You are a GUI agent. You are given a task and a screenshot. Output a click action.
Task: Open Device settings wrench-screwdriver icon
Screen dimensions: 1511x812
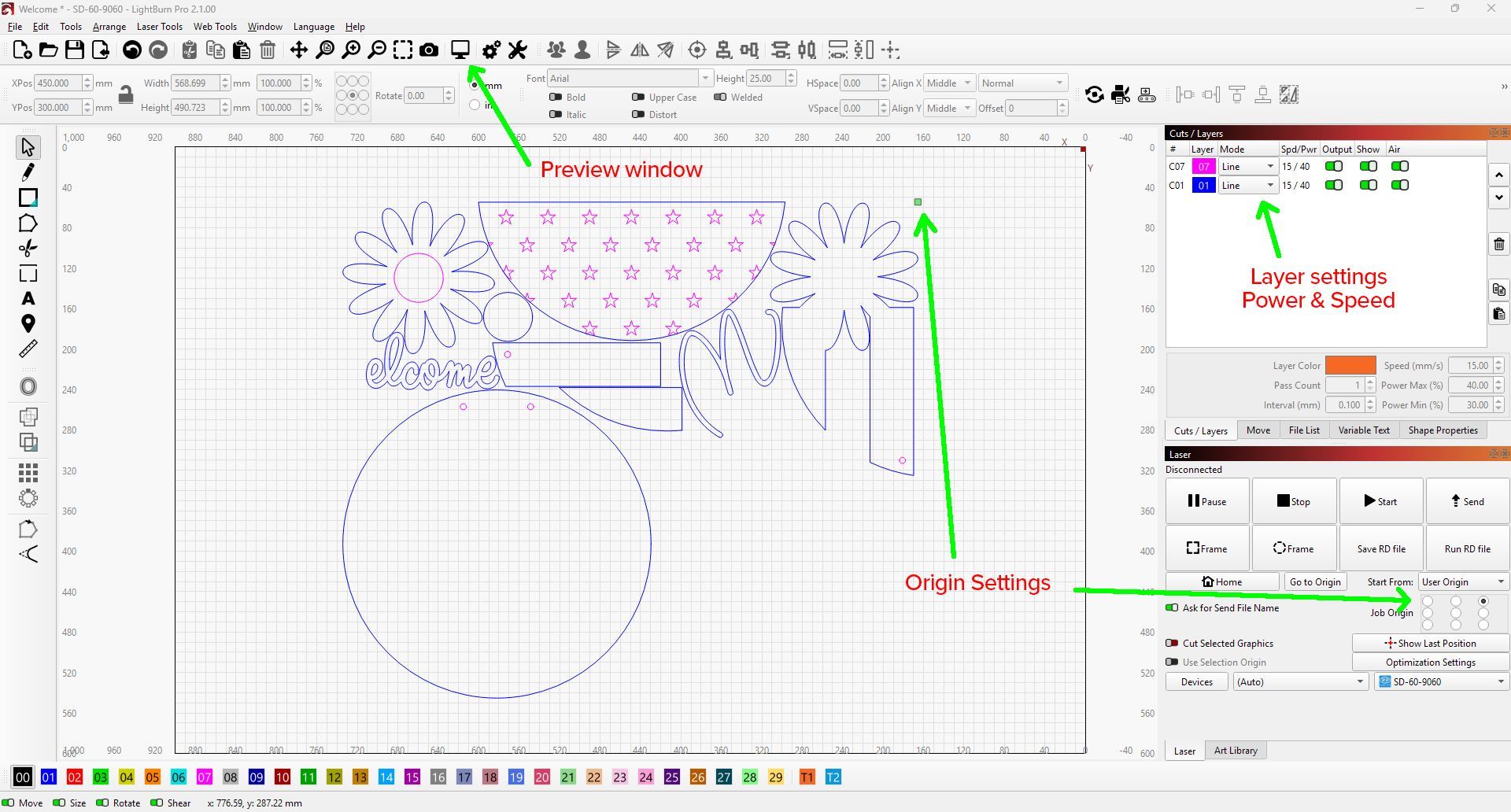517,50
